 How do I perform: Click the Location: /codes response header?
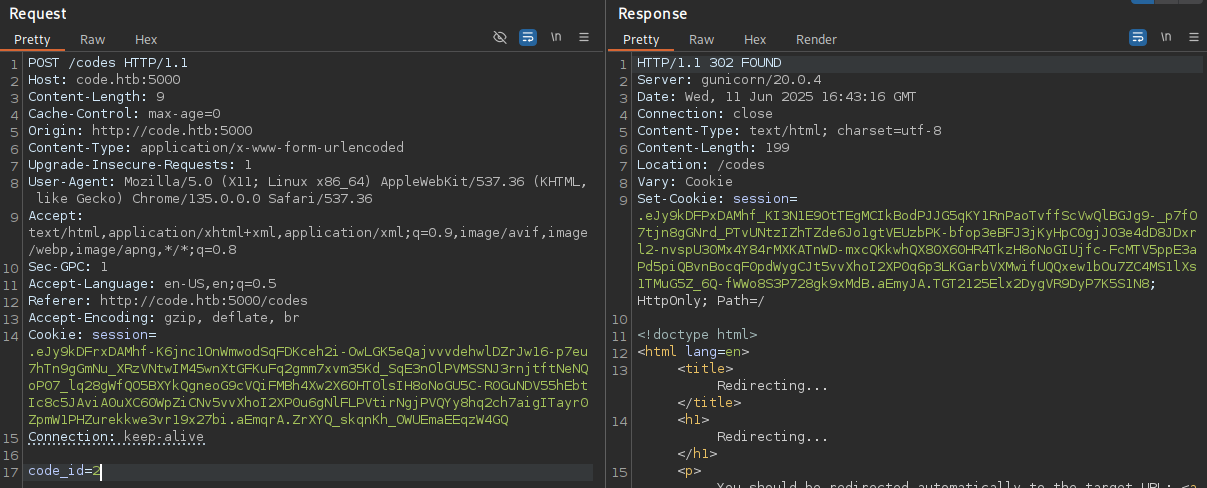coord(701,165)
